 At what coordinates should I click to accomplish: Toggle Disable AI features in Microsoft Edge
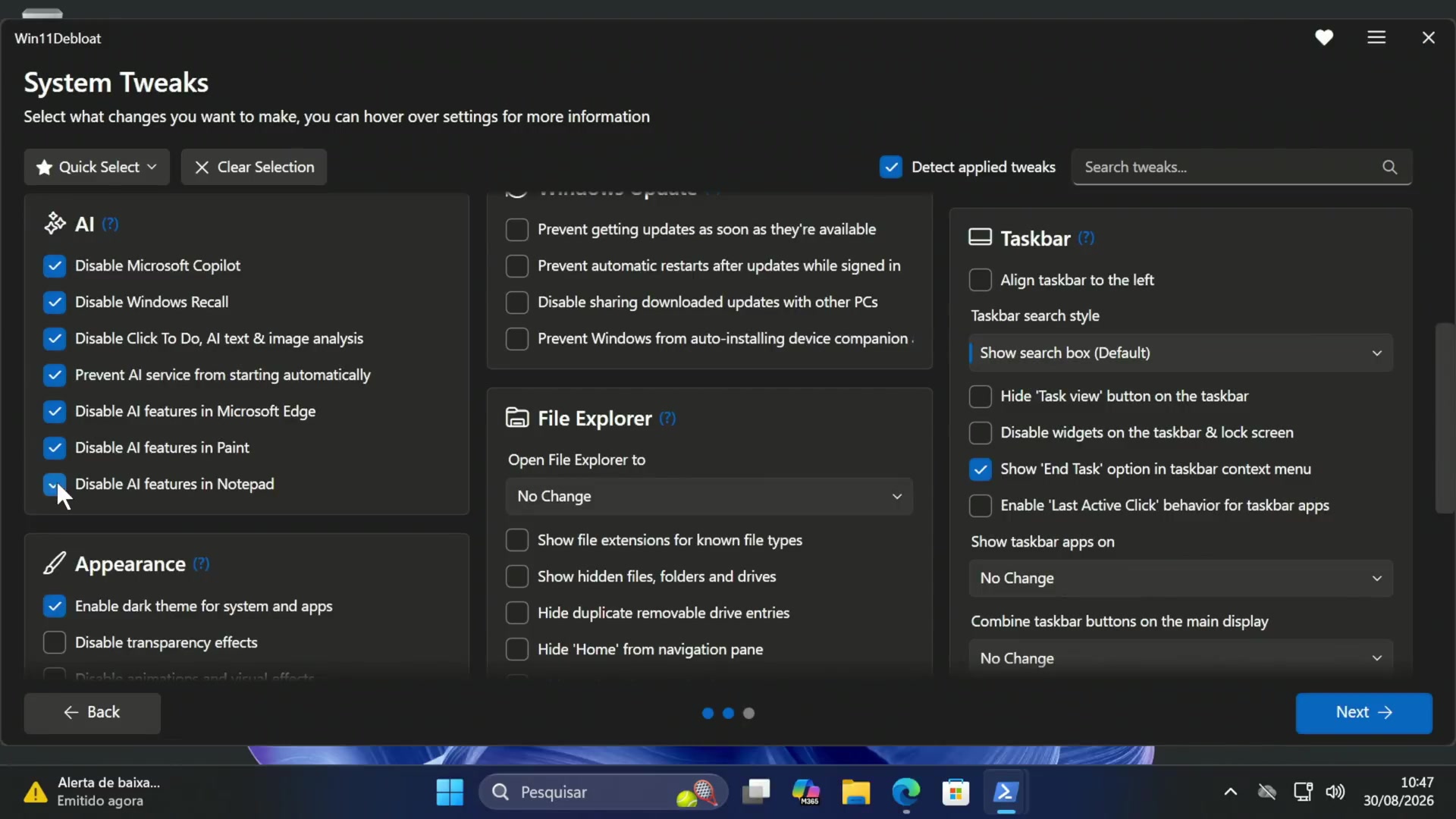coord(55,411)
